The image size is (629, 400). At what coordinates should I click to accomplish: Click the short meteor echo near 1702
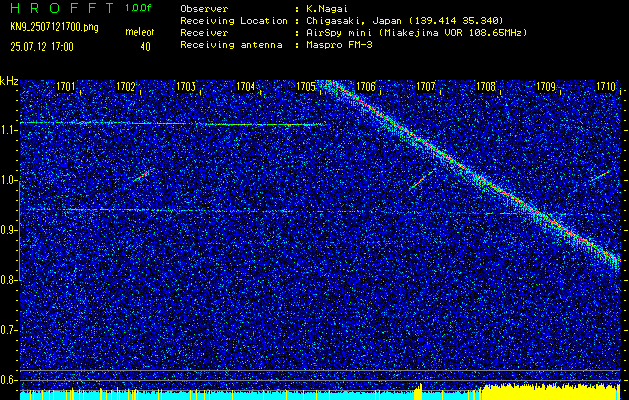[x=141, y=176]
